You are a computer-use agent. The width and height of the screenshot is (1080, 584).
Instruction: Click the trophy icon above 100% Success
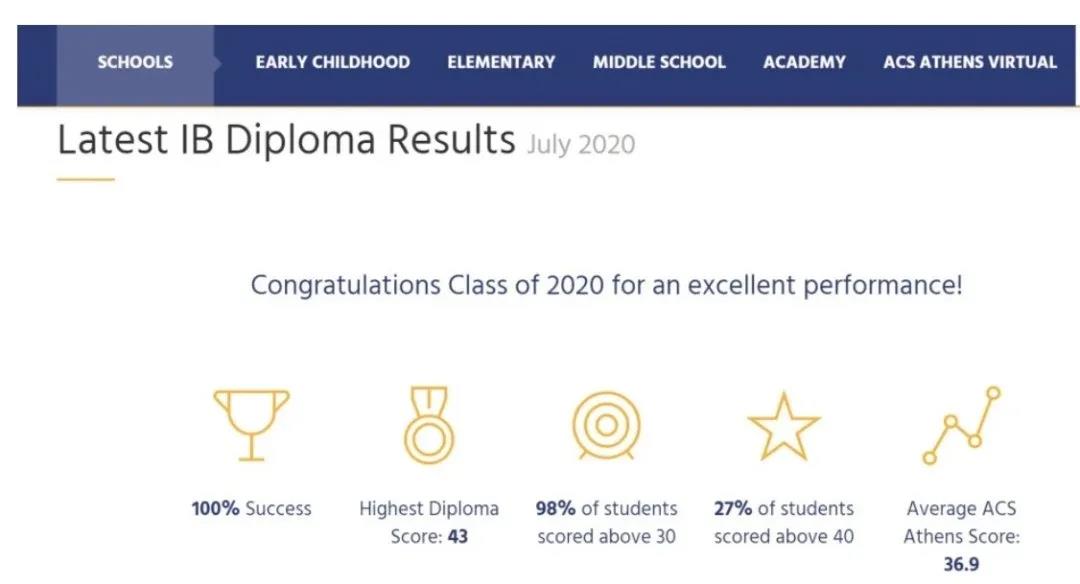coord(251,425)
